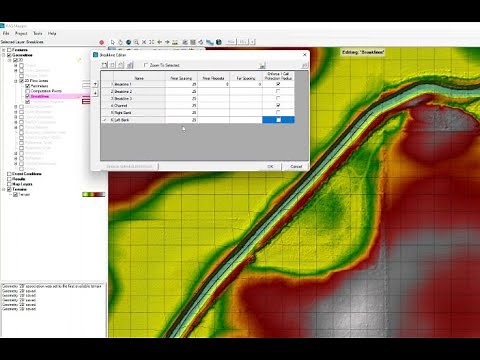Select the 'Breakline 2' name cell
The image size is (480, 360).
coord(139,91)
